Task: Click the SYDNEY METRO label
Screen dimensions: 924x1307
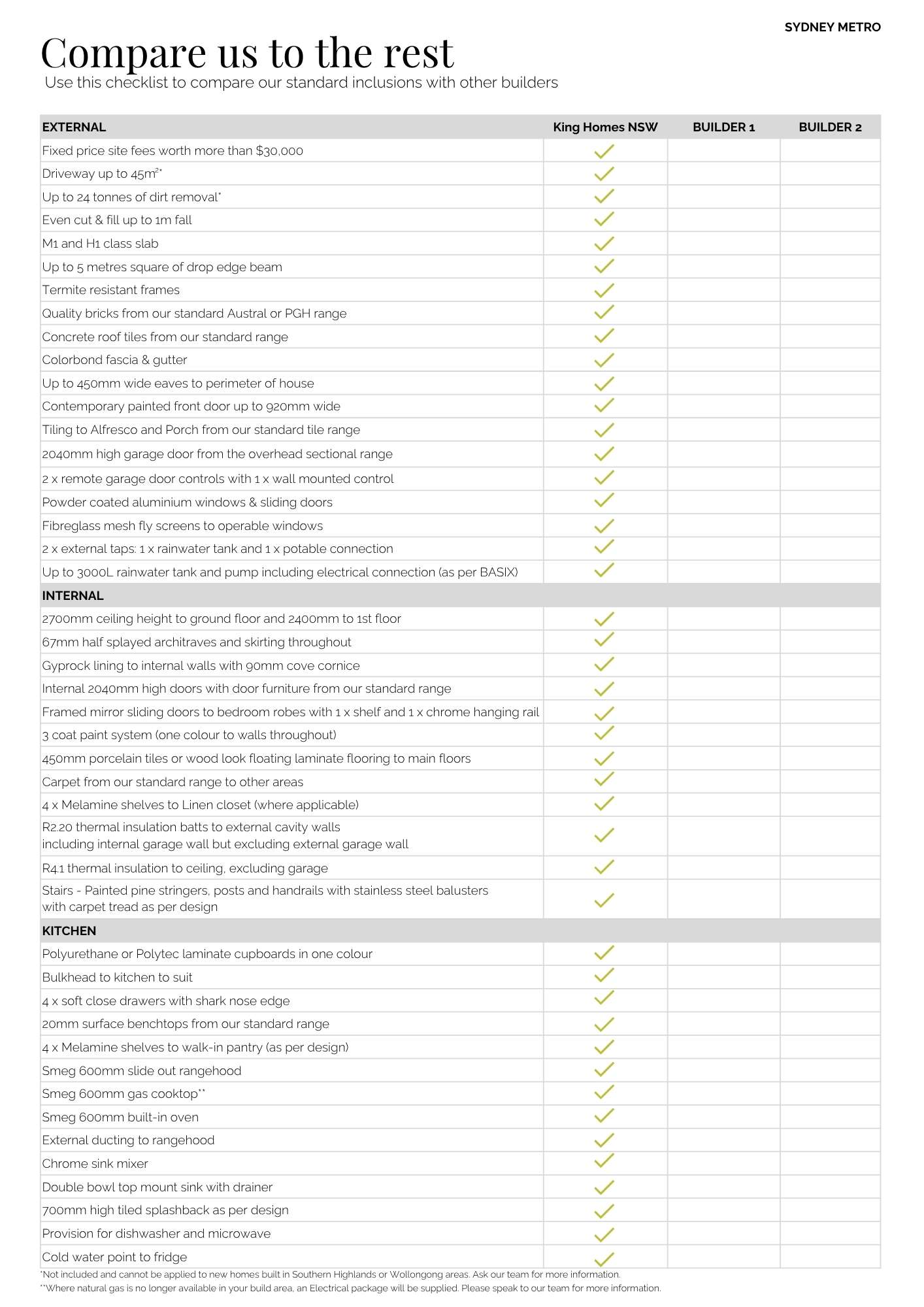Action: pos(832,27)
